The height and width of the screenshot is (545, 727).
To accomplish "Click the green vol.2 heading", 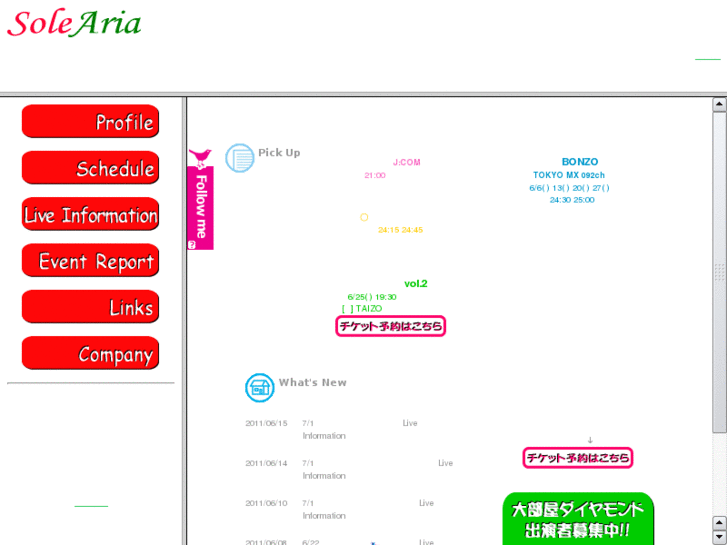I will (x=415, y=284).
